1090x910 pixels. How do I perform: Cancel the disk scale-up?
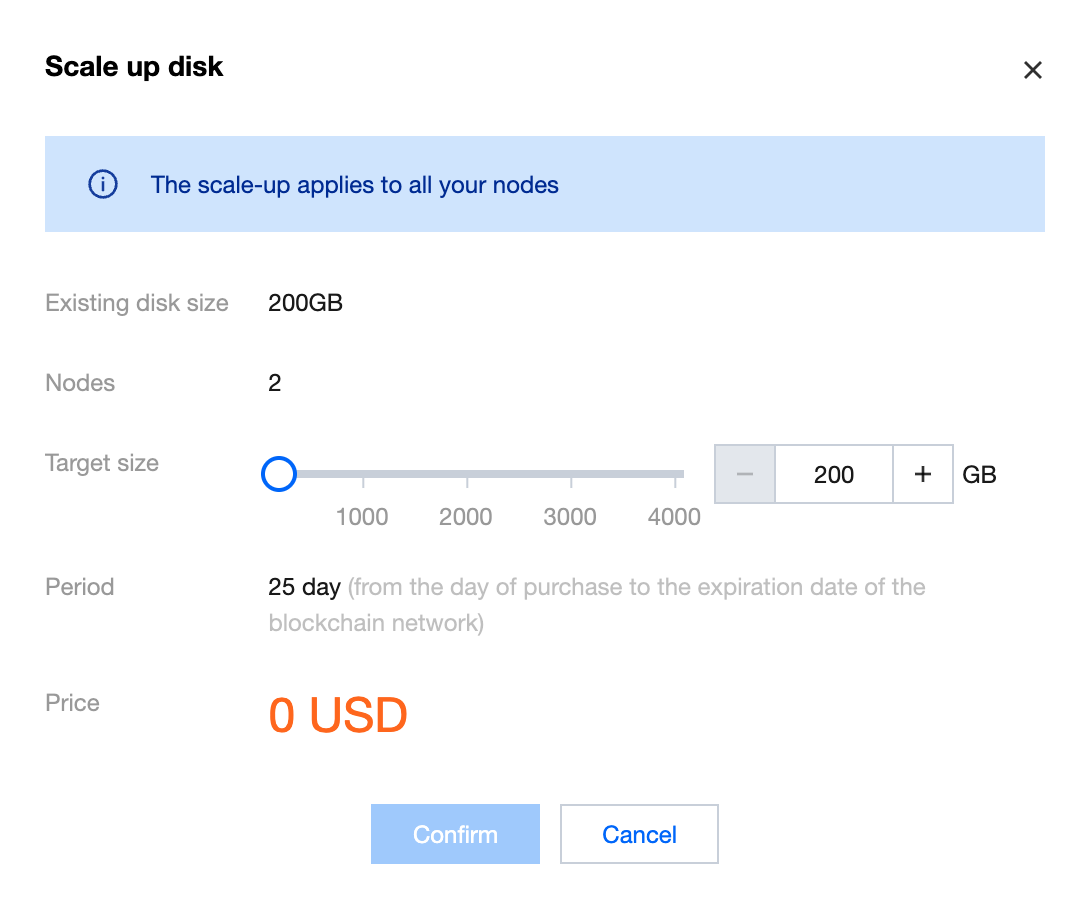point(639,835)
